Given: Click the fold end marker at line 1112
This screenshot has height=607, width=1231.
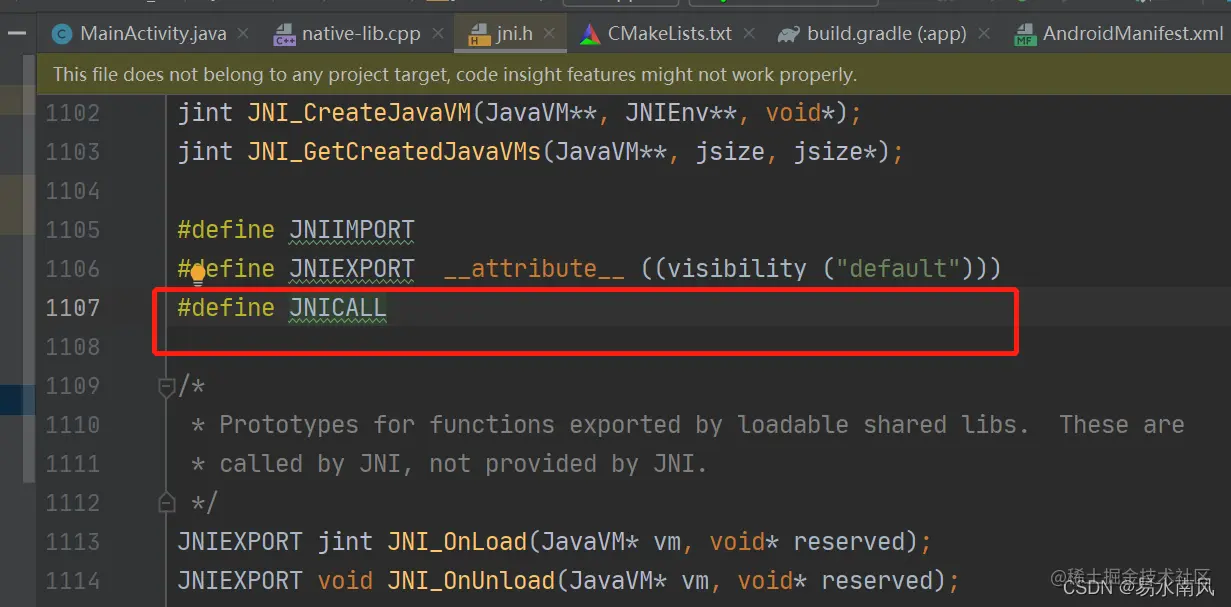Looking at the screenshot, I should 167,503.
